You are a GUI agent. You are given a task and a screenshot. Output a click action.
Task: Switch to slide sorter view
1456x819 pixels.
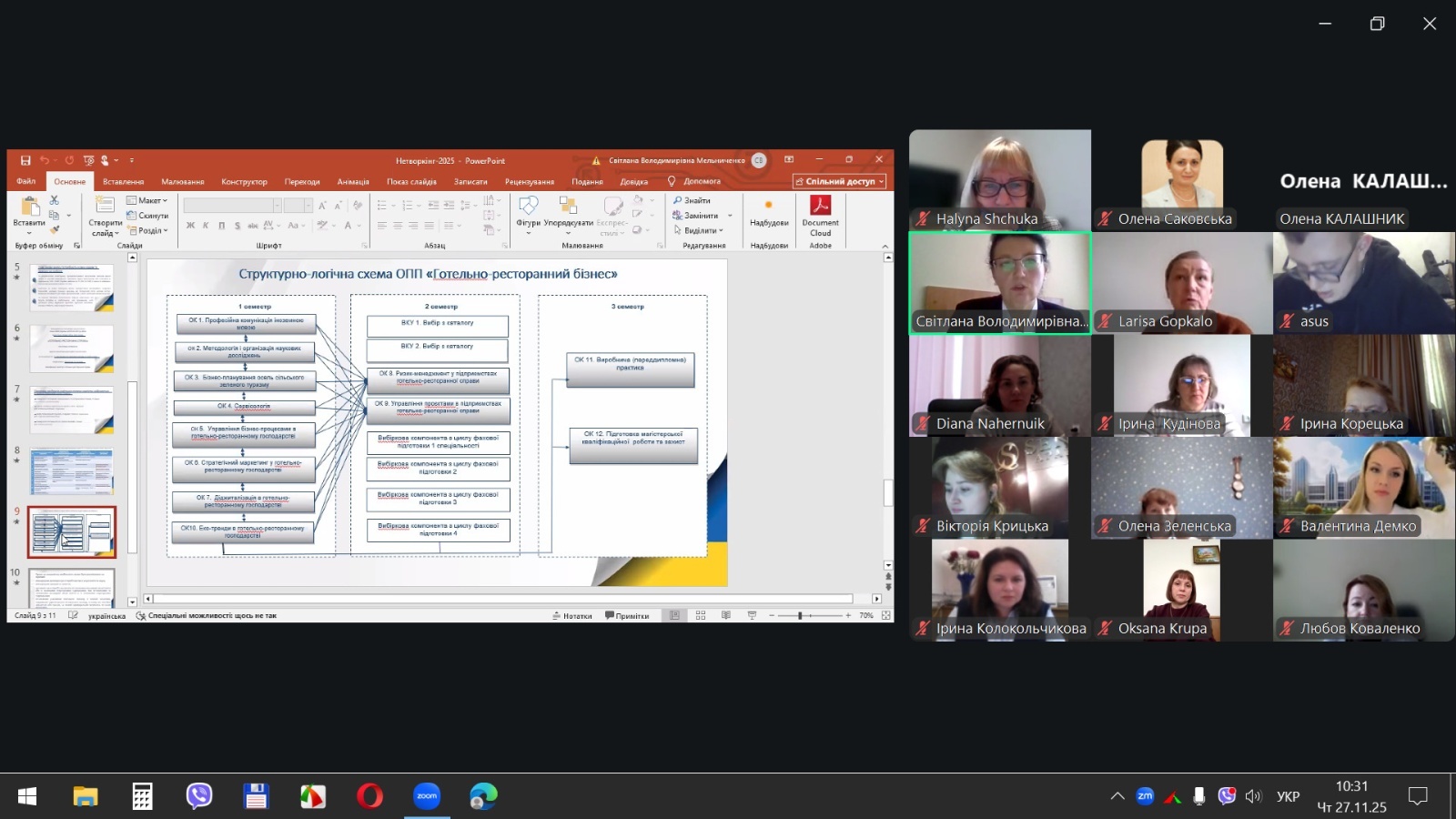(x=701, y=616)
